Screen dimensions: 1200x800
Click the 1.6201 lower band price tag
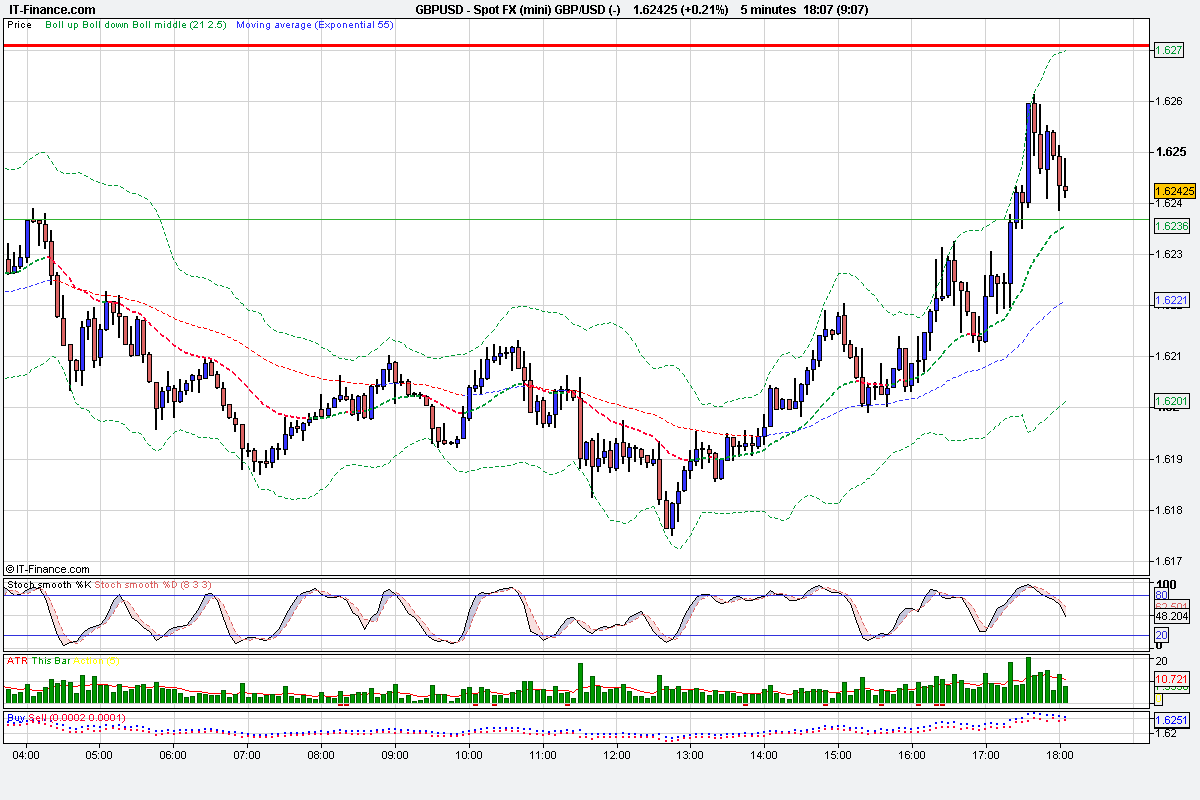pos(1171,401)
